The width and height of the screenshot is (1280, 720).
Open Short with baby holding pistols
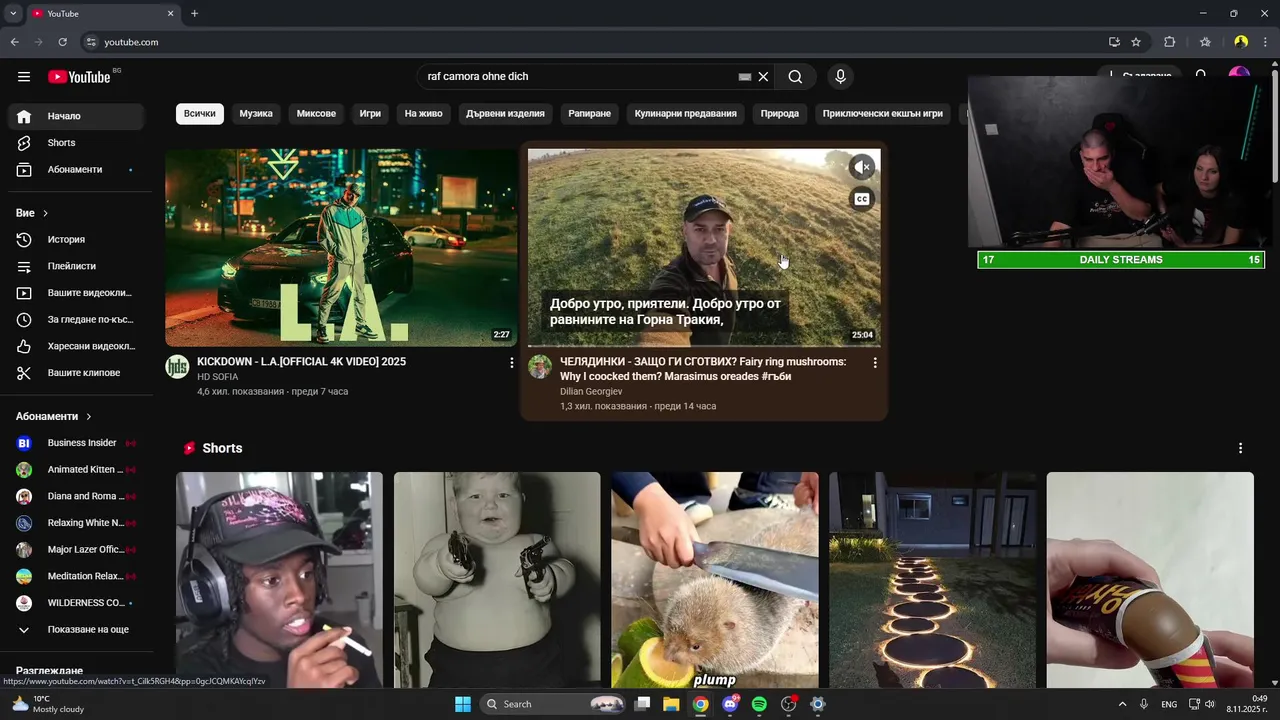[x=497, y=580]
